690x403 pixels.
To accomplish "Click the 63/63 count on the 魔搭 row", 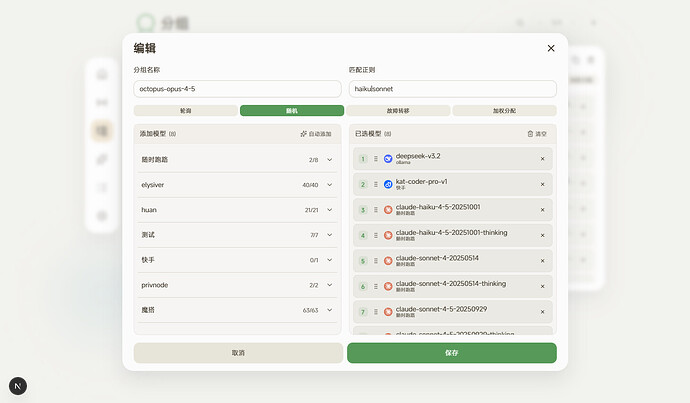I will [310, 310].
